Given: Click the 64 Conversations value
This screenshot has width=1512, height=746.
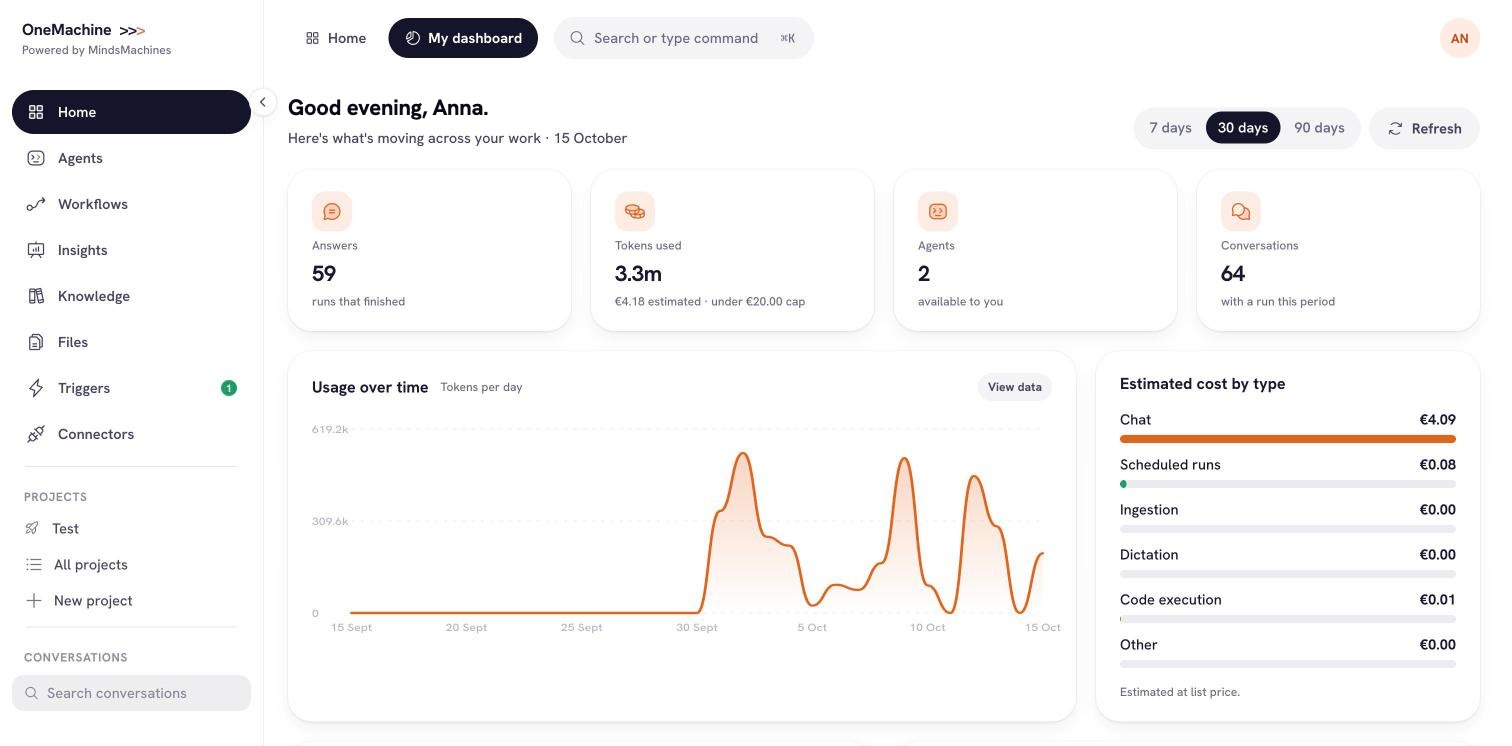Looking at the screenshot, I should (x=1233, y=273).
